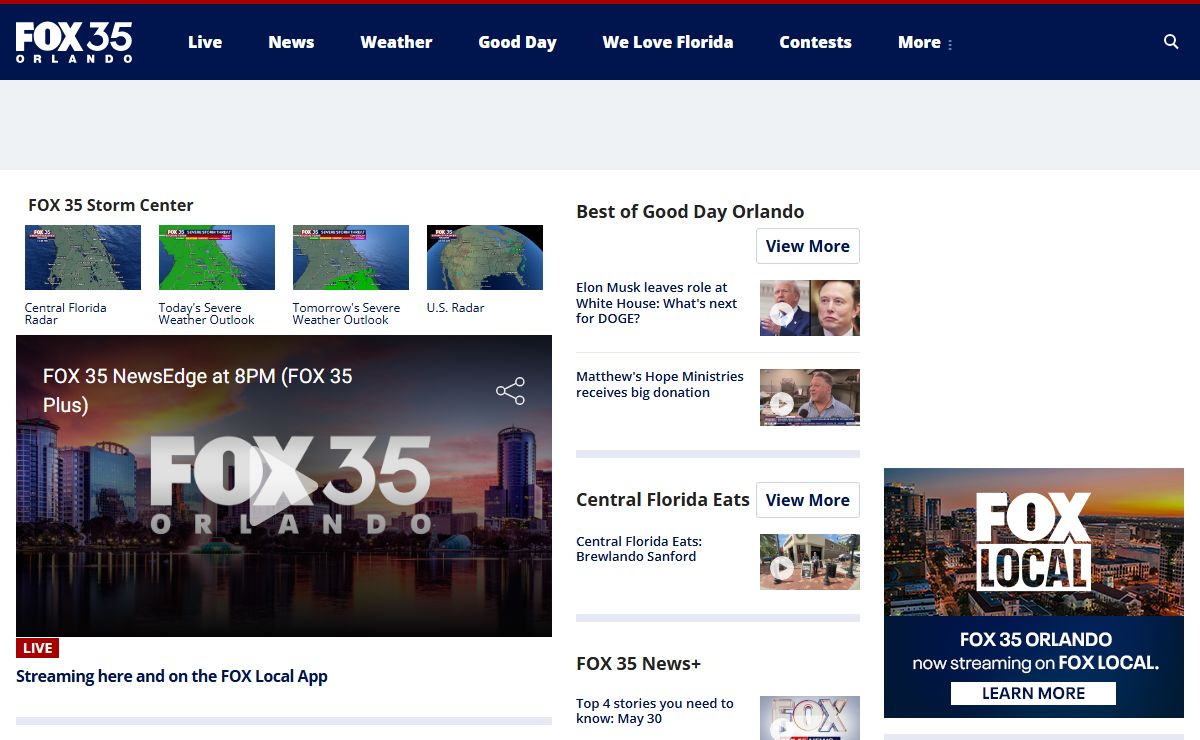Viewport: 1200px width, 740px height.
Task: Open the We Love Florida menu item
Action: tap(668, 42)
